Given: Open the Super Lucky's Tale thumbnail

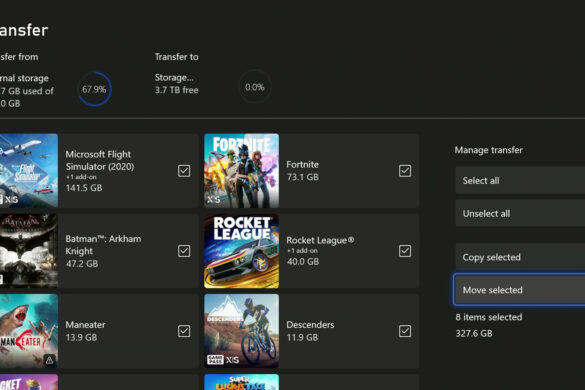Looking at the screenshot, I should click(241, 382).
